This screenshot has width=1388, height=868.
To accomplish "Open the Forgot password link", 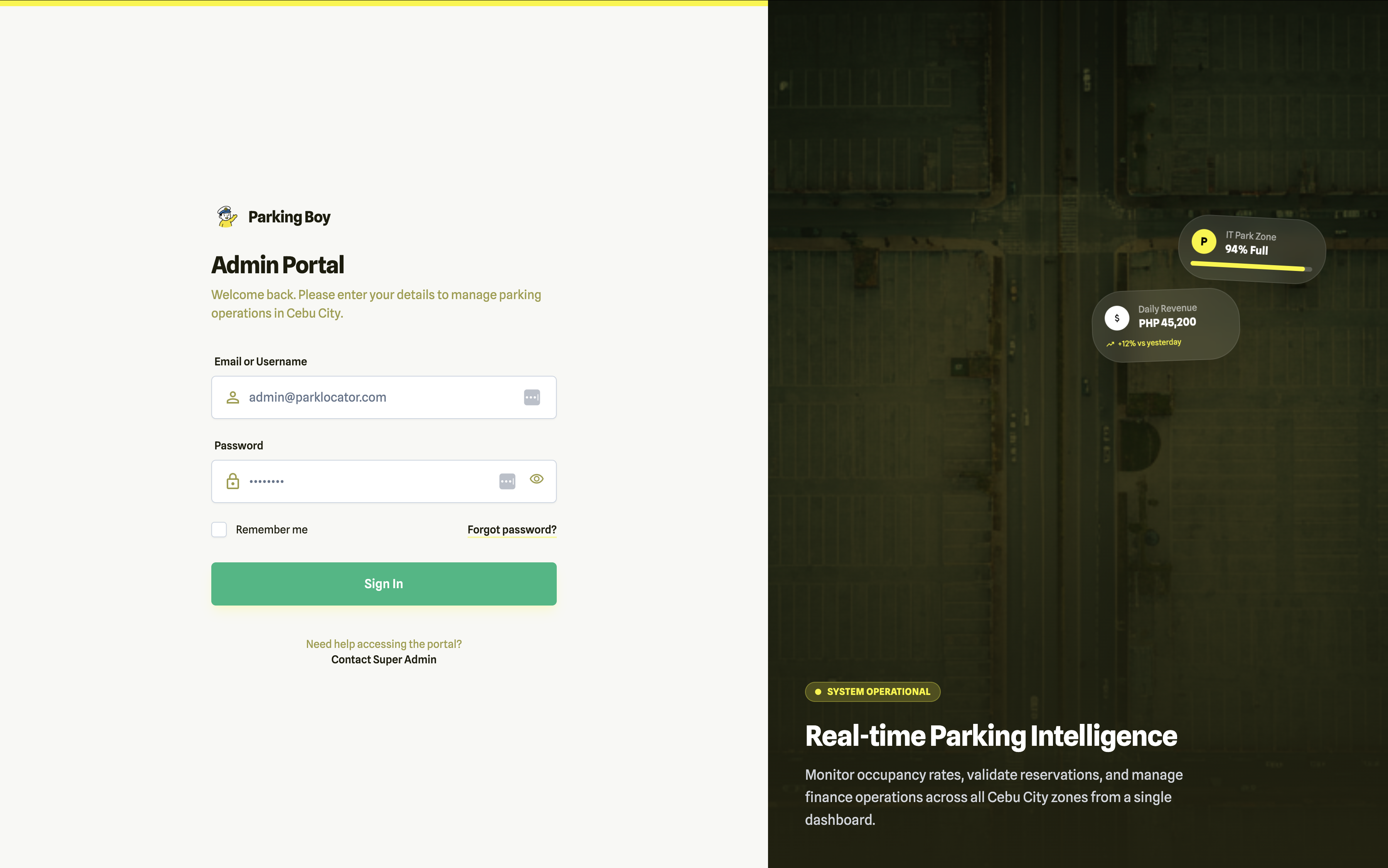I will 512,529.
